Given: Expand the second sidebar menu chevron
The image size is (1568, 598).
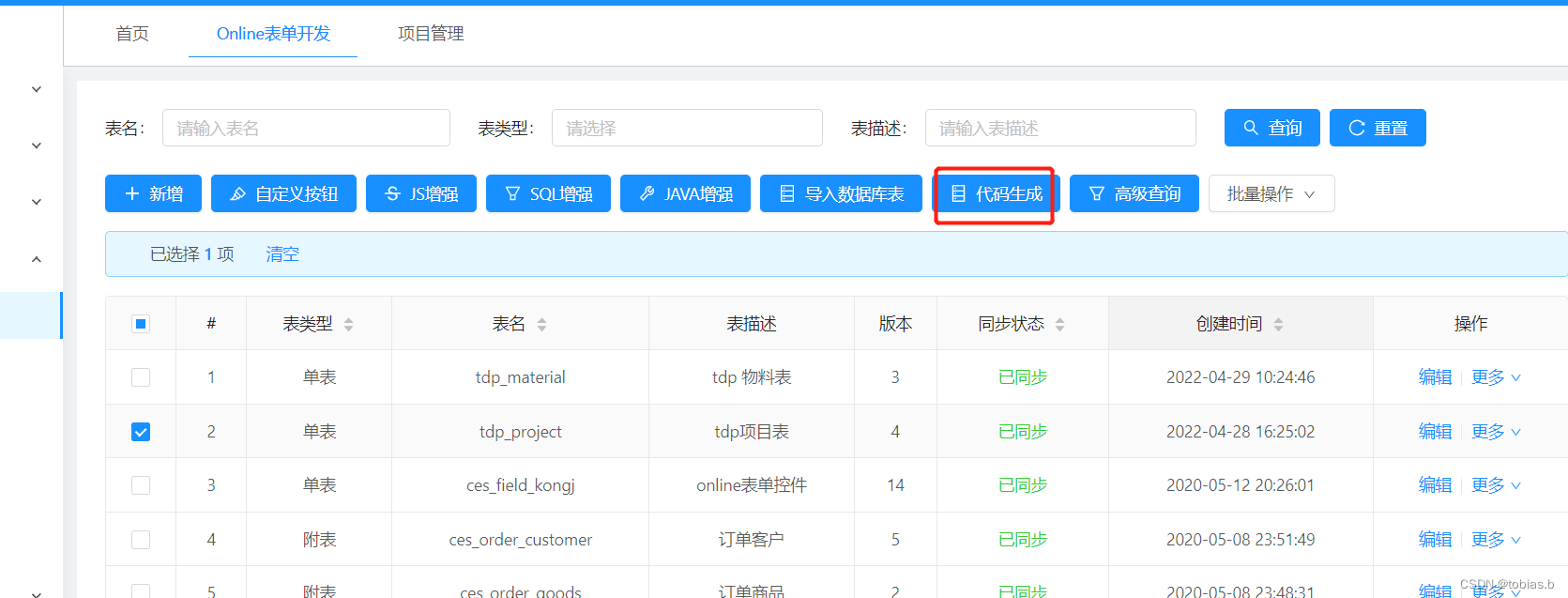Looking at the screenshot, I should [x=37, y=146].
